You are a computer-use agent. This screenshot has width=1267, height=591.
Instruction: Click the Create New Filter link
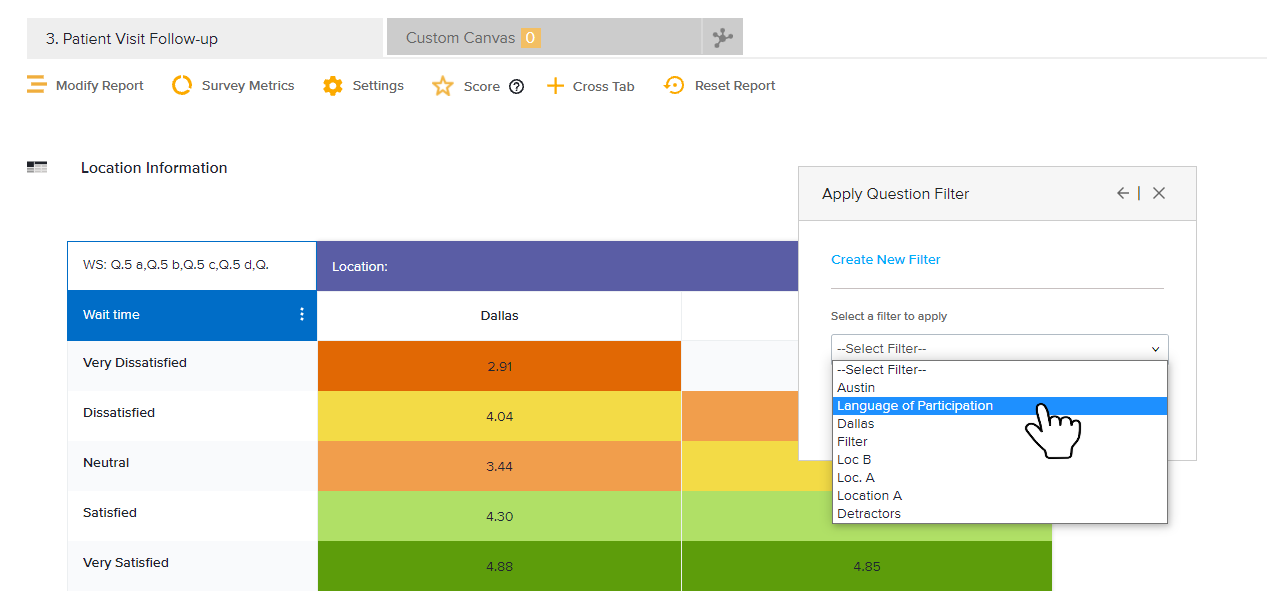tap(886, 260)
